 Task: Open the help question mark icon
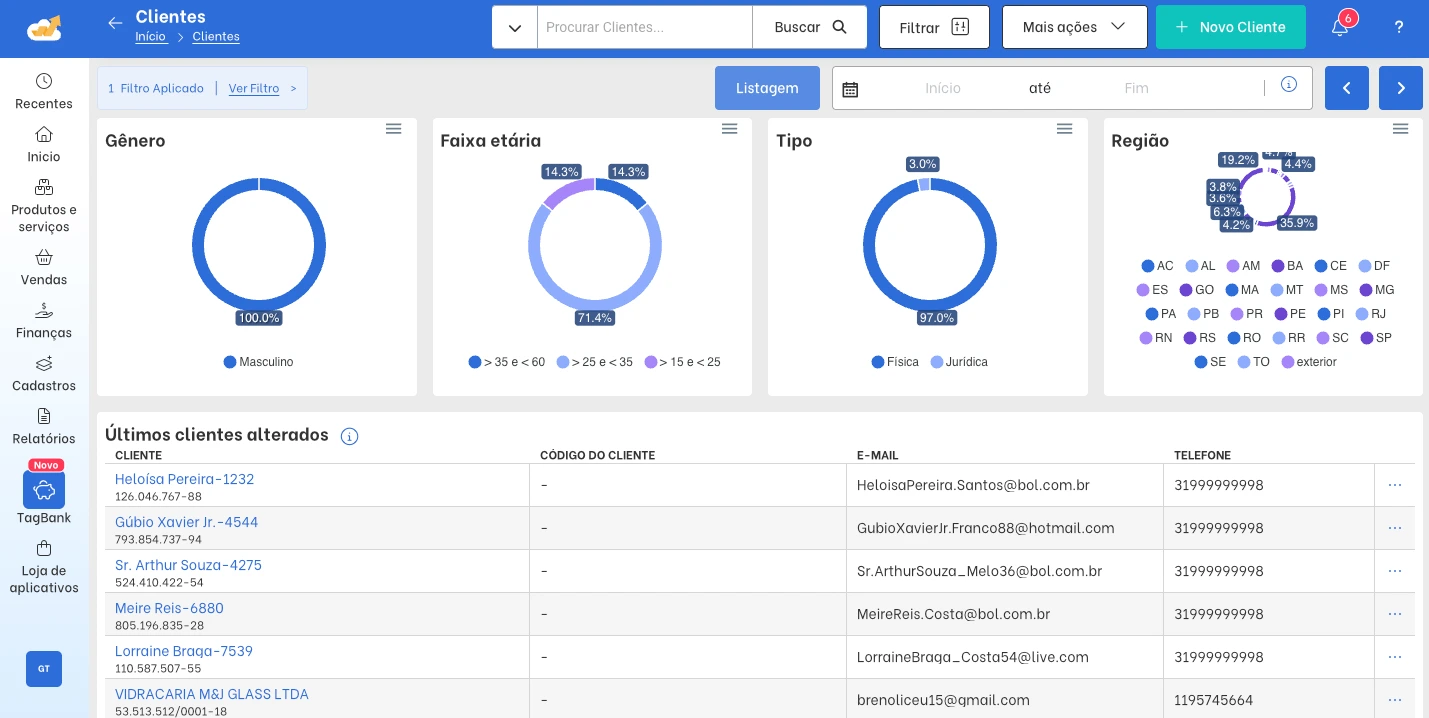click(x=1399, y=27)
